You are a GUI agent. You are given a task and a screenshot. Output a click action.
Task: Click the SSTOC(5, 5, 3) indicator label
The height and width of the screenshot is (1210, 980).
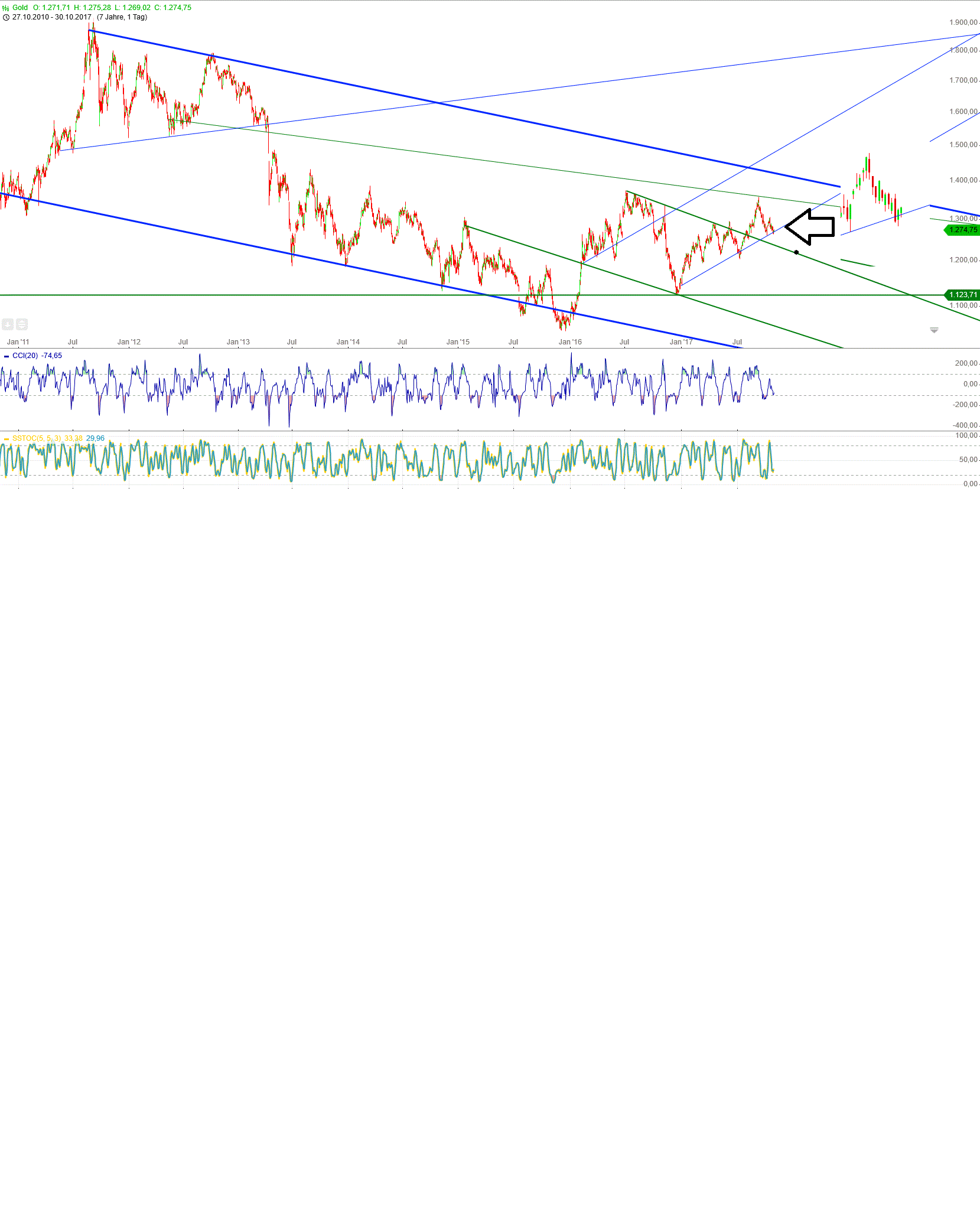(x=37, y=438)
